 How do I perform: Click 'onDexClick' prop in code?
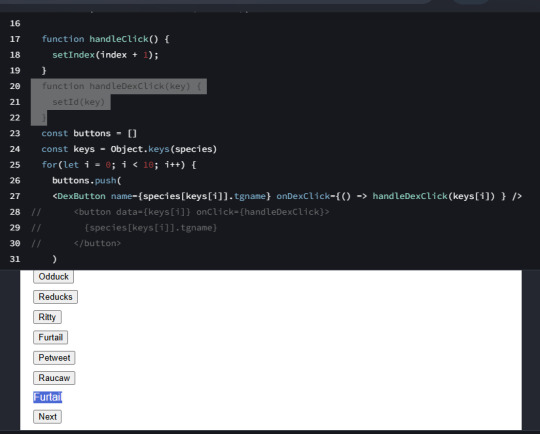pos(303,196)
